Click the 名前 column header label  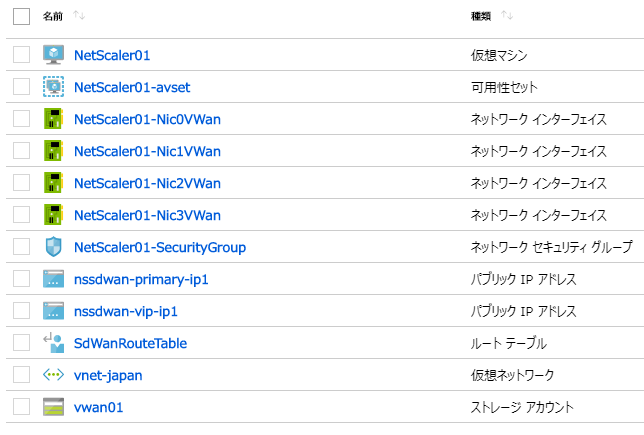pyautogui.click(x=53, y=16)
